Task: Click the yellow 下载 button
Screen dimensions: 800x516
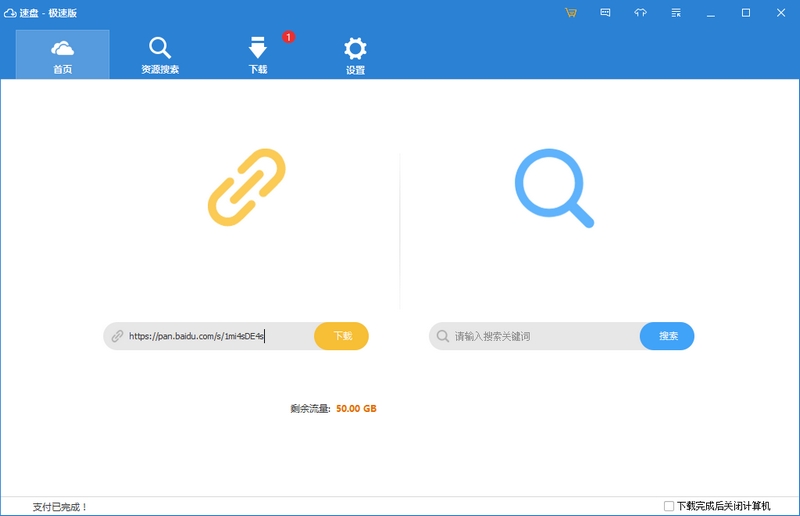Action: [341, 336]
